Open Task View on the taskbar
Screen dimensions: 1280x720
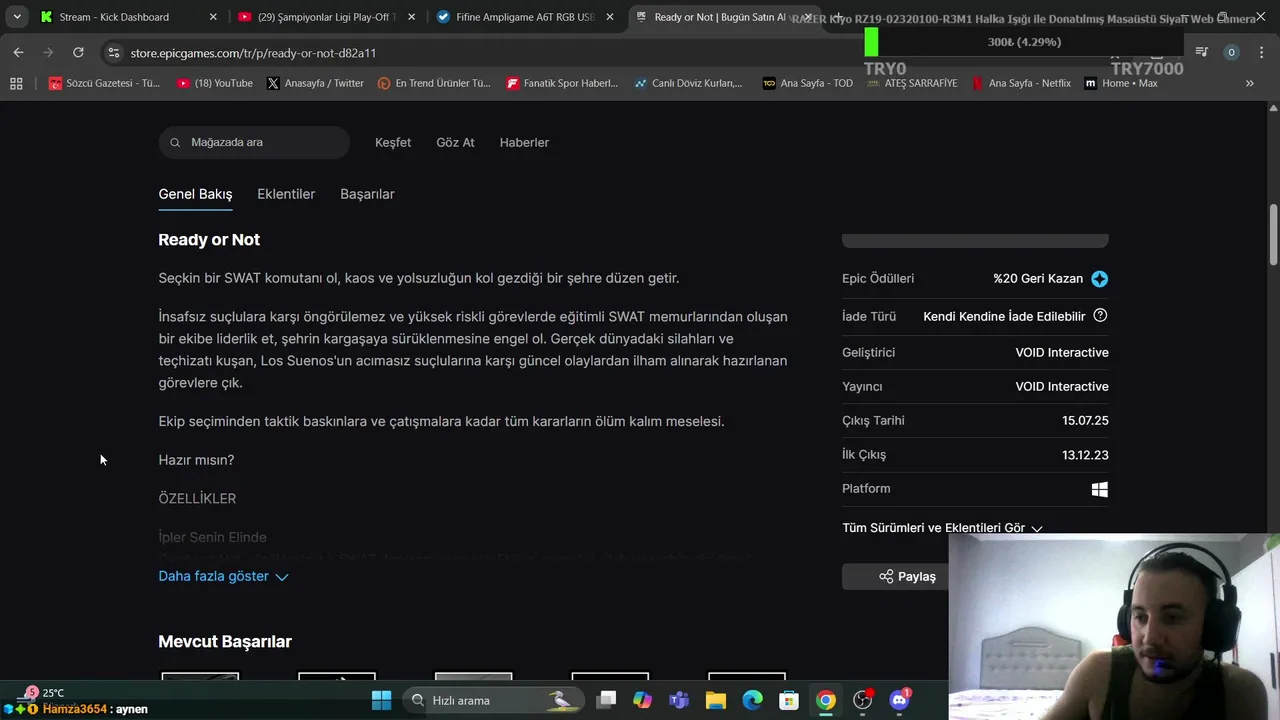tap(606, 700)
